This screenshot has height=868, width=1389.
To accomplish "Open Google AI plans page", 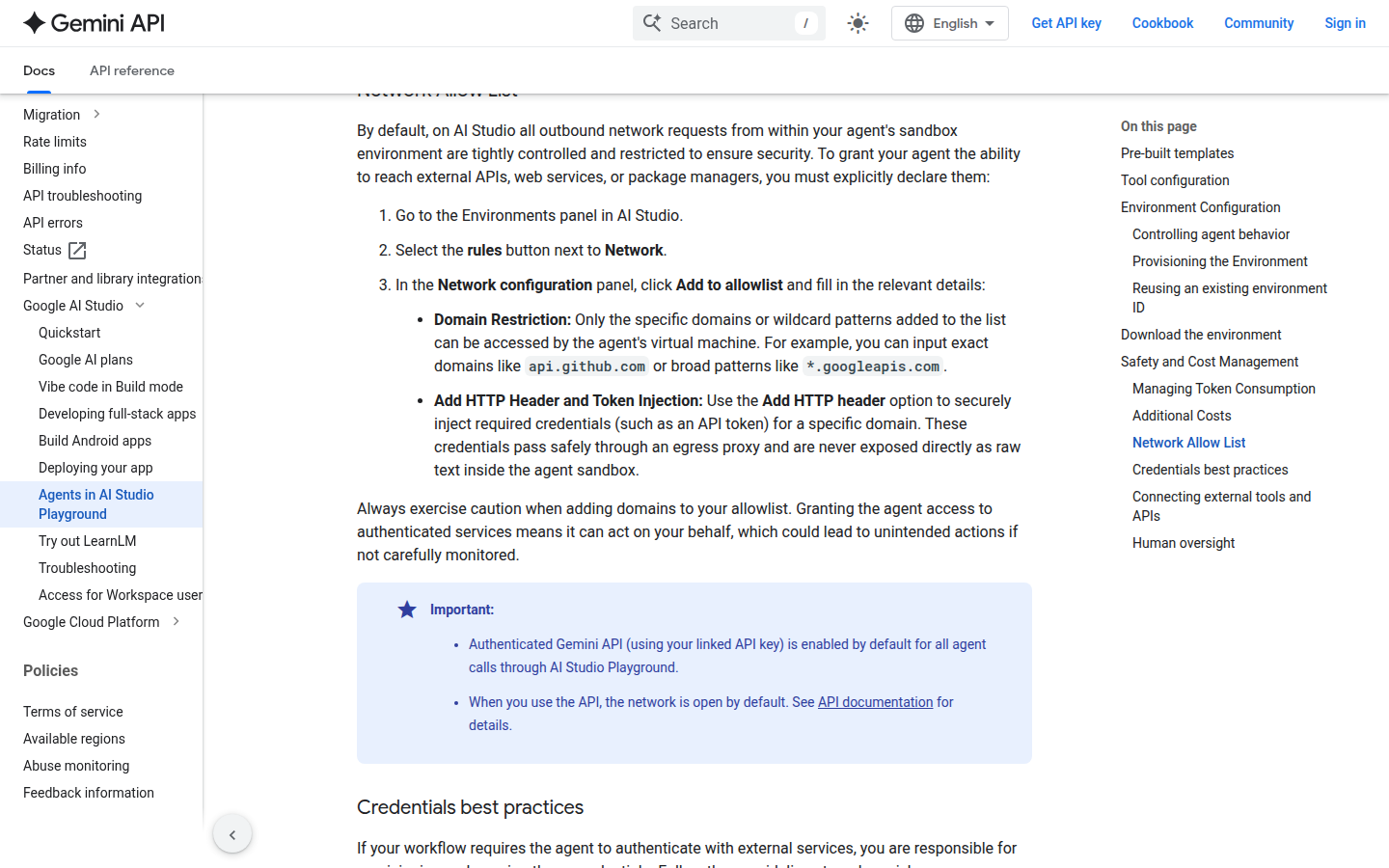I will (x=86, y=360).
